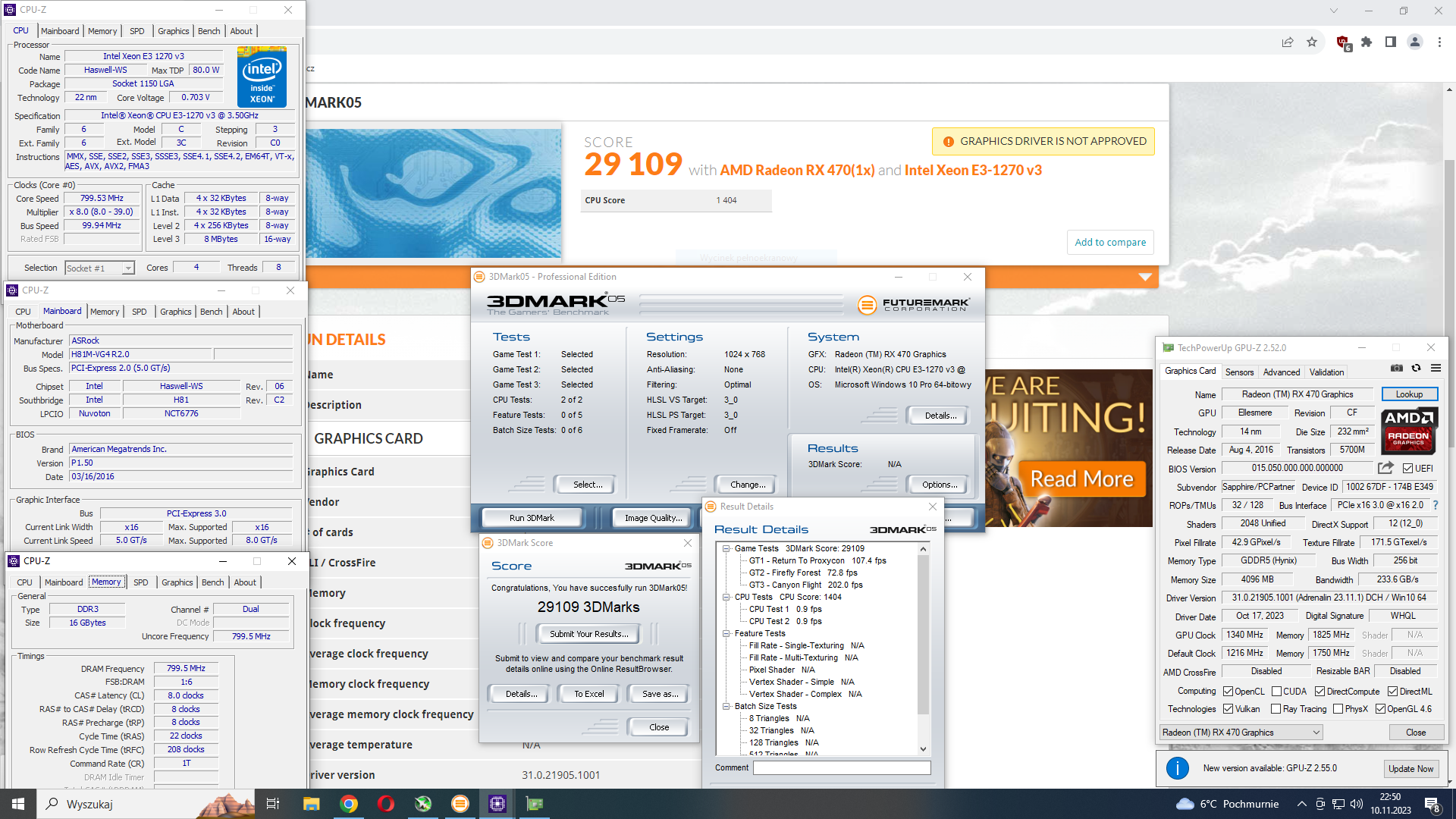This screenshot has width=1456, height=819.
Task: Click Update Now button in GPU-Z
Action: pos(1410,768)
